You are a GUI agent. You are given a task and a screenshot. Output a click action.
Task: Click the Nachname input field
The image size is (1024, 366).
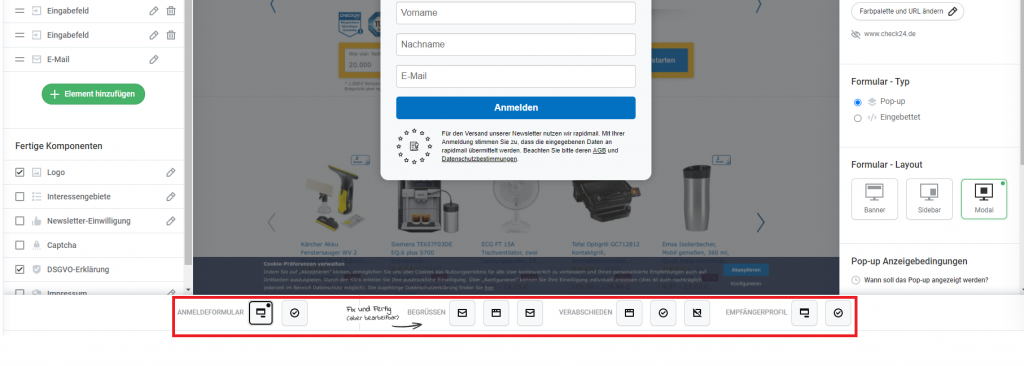point(516,44)
